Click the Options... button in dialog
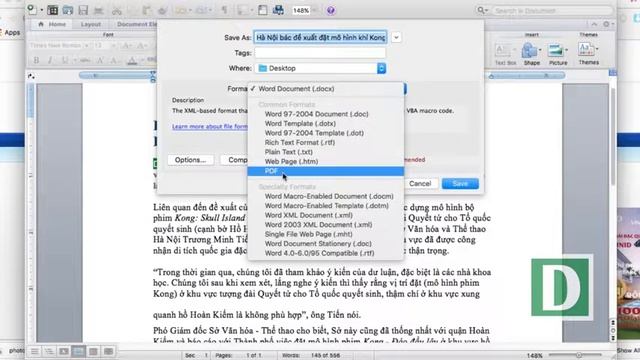640x360 pixels. (191, 160)
